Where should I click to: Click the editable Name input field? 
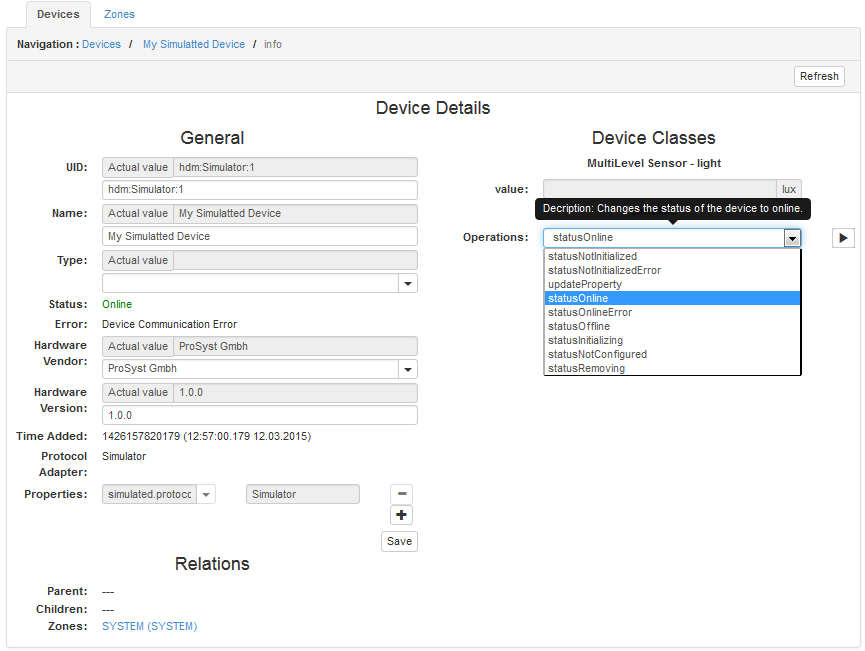[x=259, y=236]
